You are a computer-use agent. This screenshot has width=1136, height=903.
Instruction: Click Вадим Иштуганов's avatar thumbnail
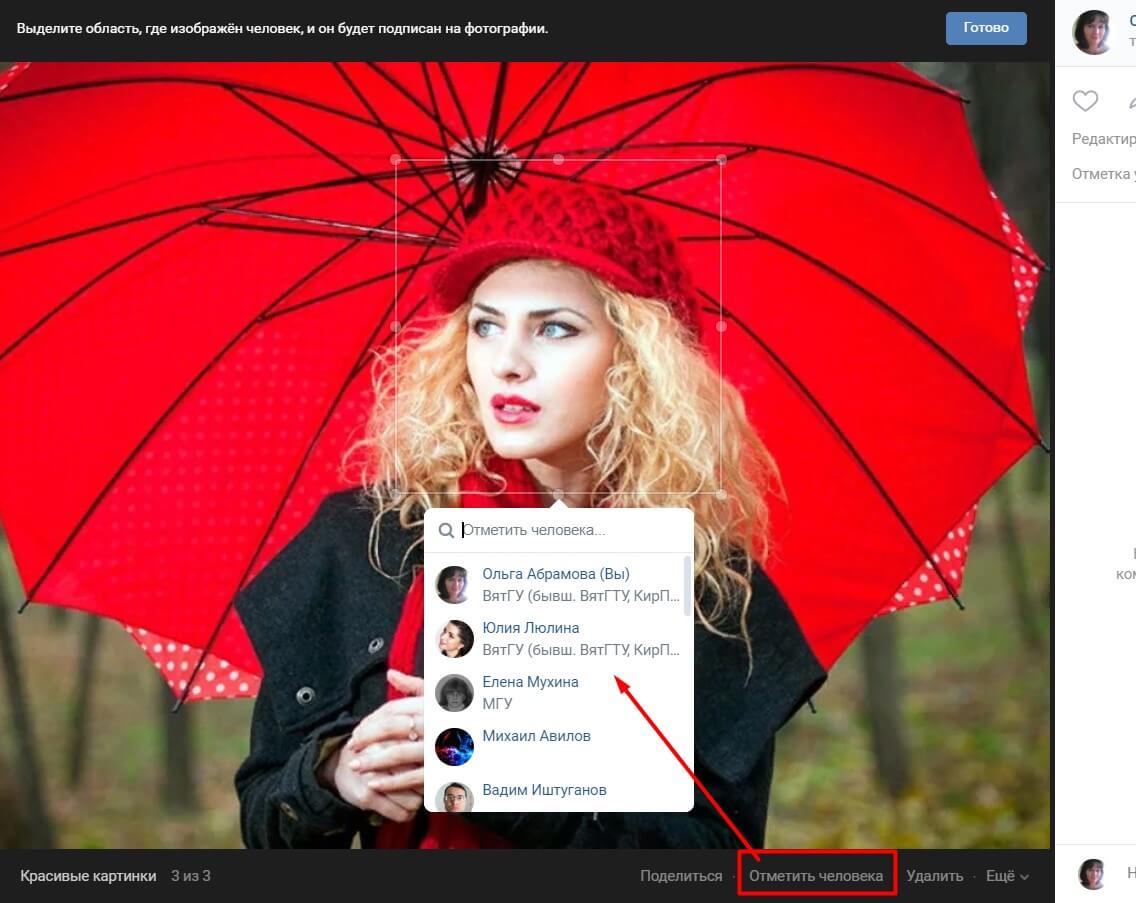pyautogui.click(x=454, y=797)
